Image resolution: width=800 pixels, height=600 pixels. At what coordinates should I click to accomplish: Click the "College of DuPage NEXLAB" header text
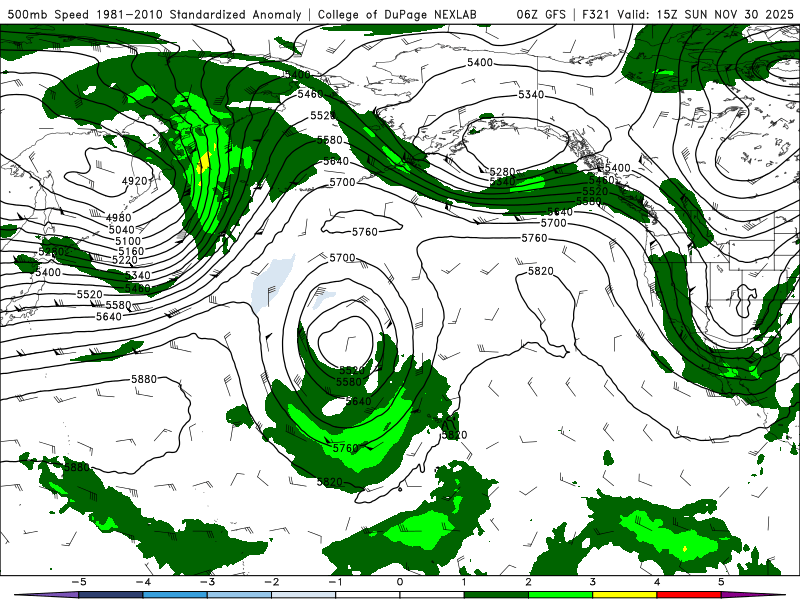397,14
